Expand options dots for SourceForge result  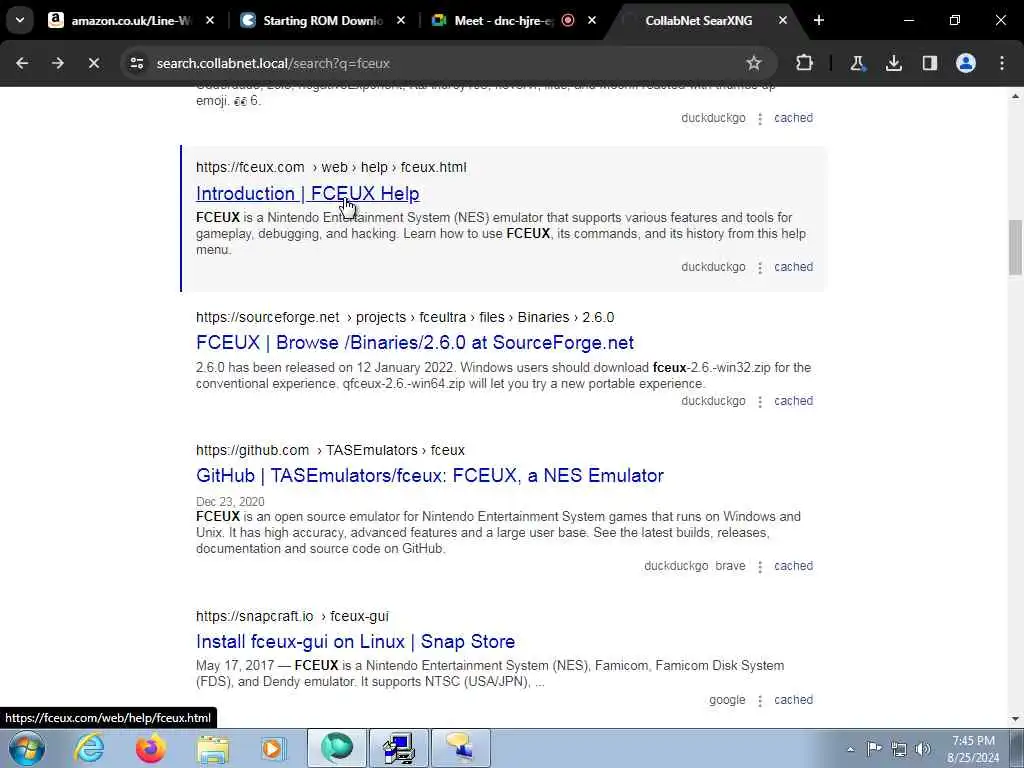[x=760, y=402]
